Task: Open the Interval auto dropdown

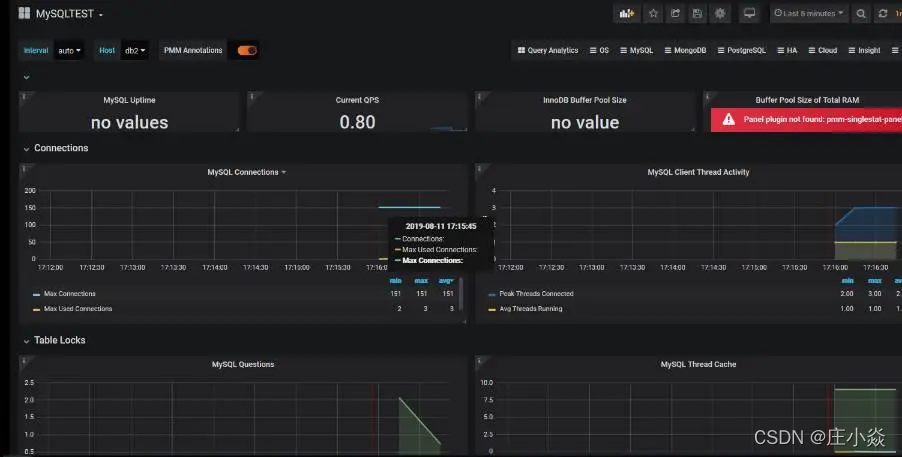Action: [x=69, y=51]
